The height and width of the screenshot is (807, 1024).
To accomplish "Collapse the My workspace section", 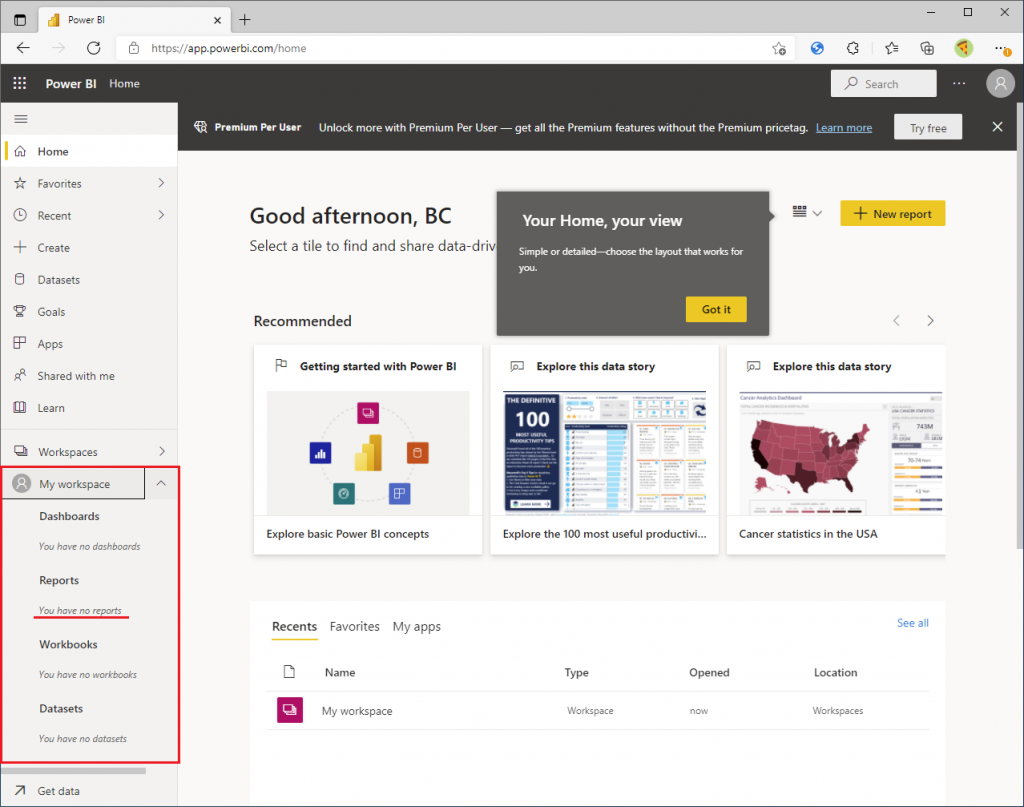I will click(x=161, y=483).
